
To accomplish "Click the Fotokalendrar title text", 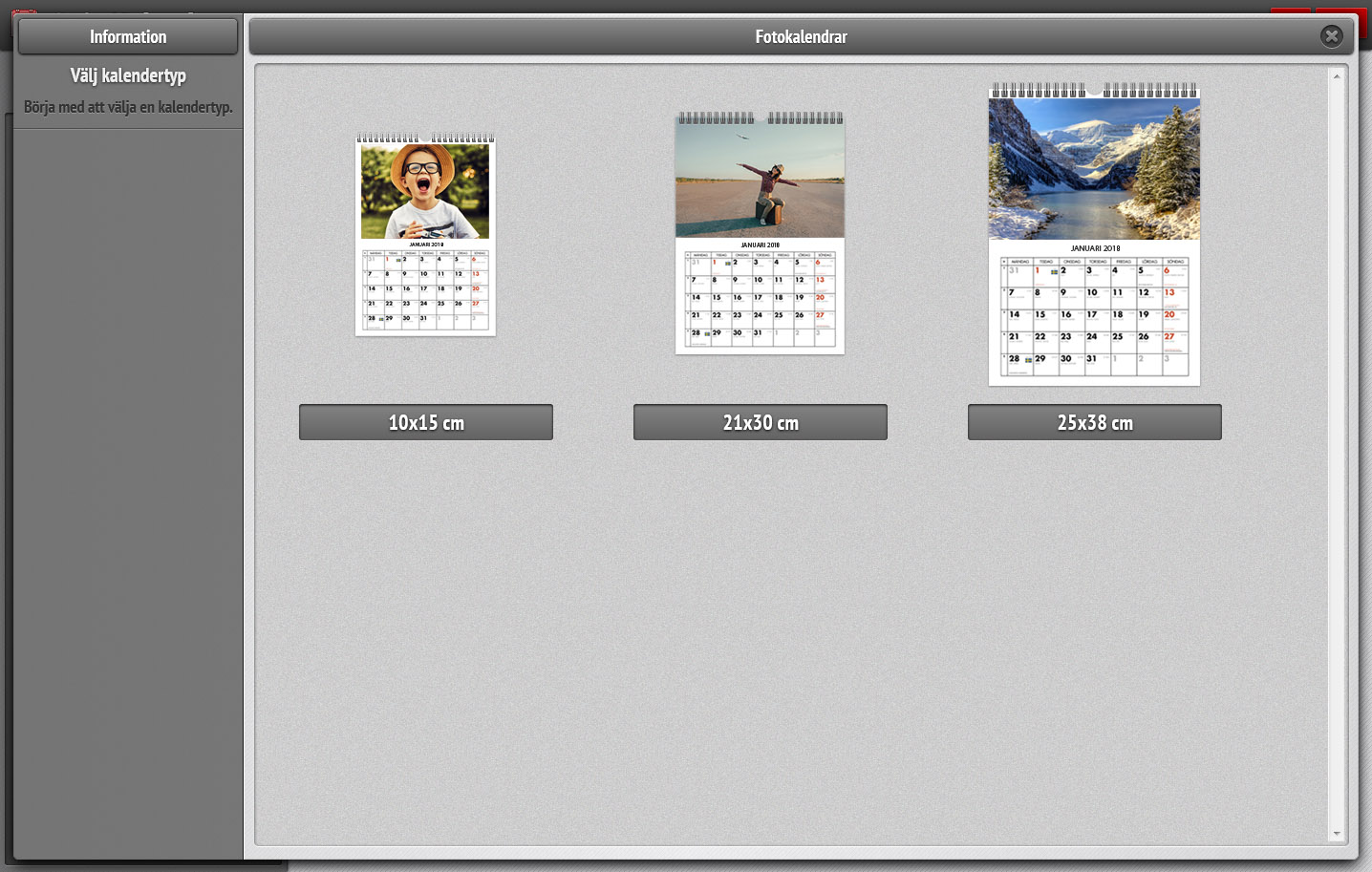I will (801, 36).
